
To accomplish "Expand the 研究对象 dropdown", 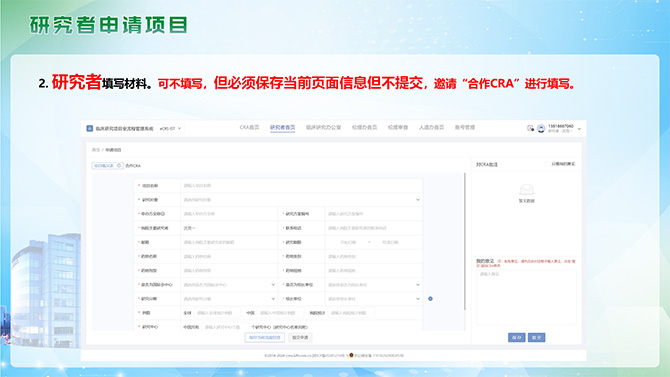I will click(301, 200).
